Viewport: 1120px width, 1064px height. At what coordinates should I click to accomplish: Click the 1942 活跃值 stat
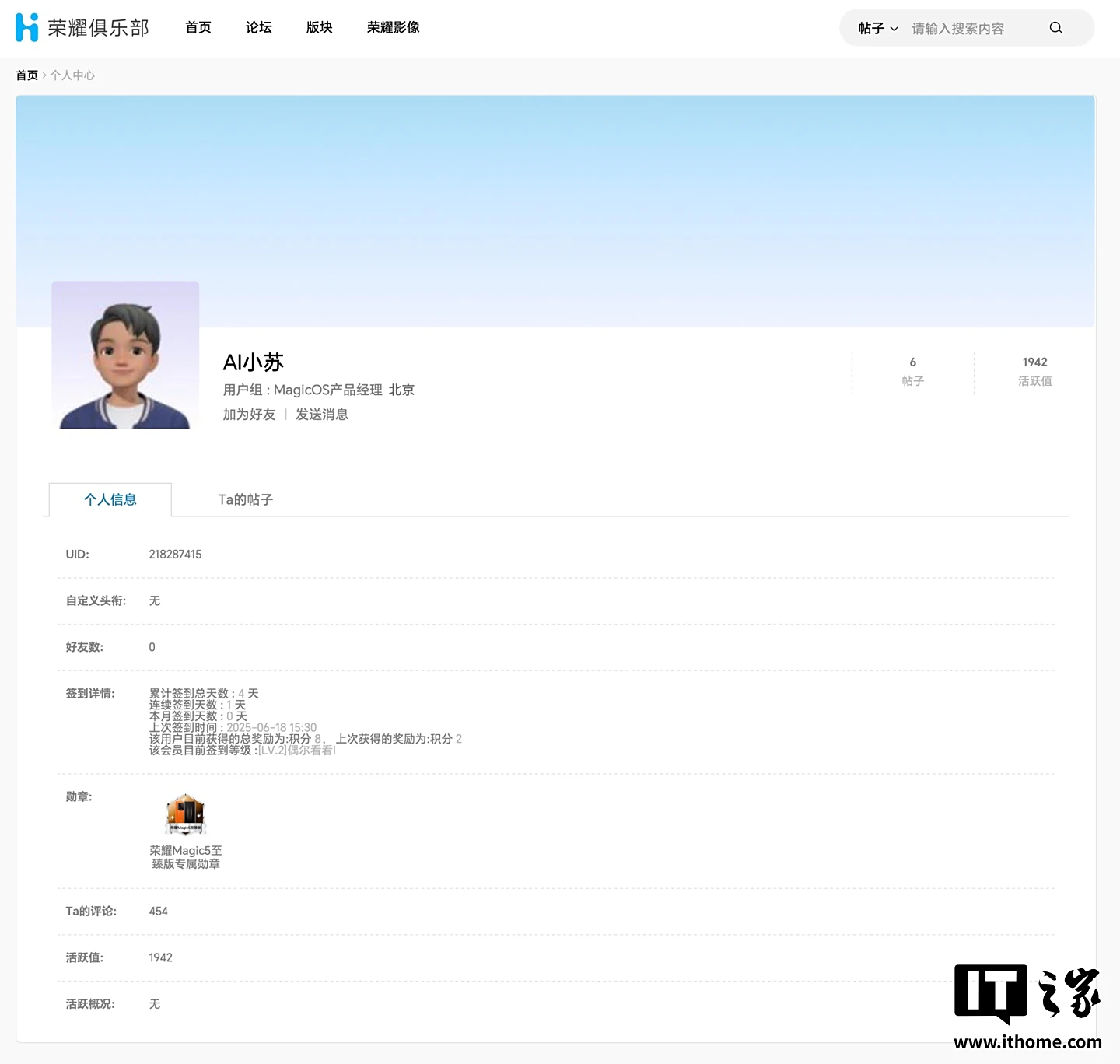click(1035, 372)
